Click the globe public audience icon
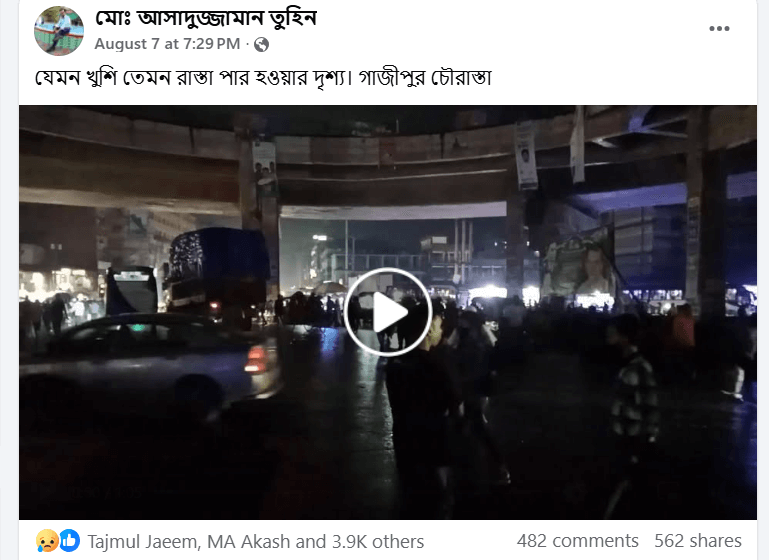Image resolution: width=769 pixels, height=560 pixels. [x=261, y=45]
